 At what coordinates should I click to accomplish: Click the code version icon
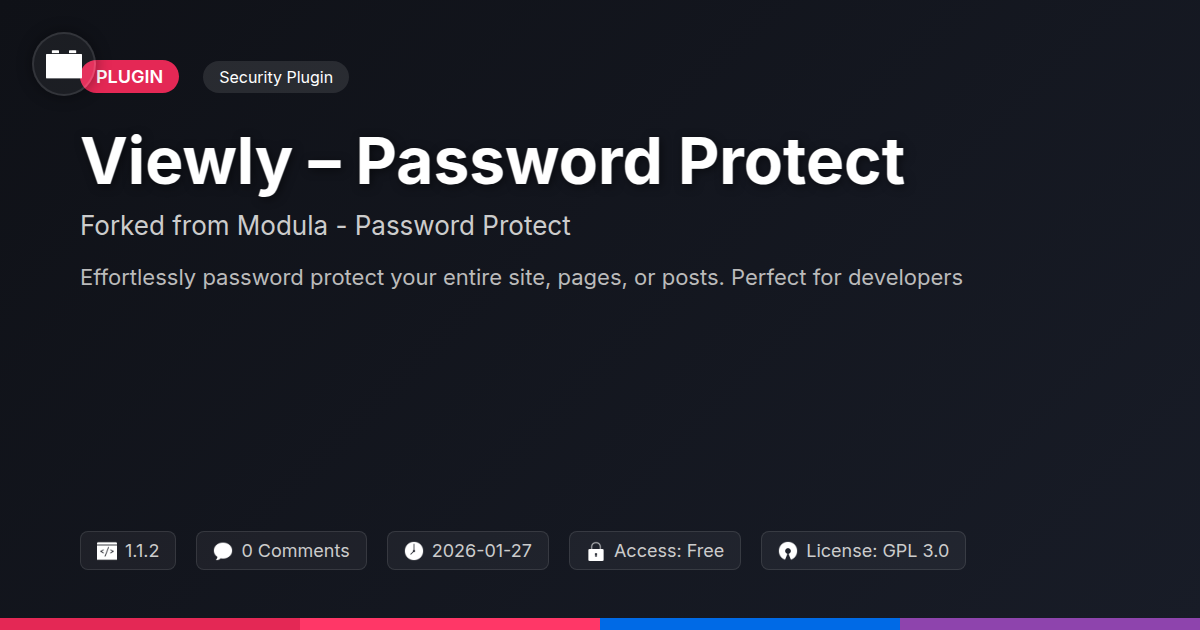point(106,551)
